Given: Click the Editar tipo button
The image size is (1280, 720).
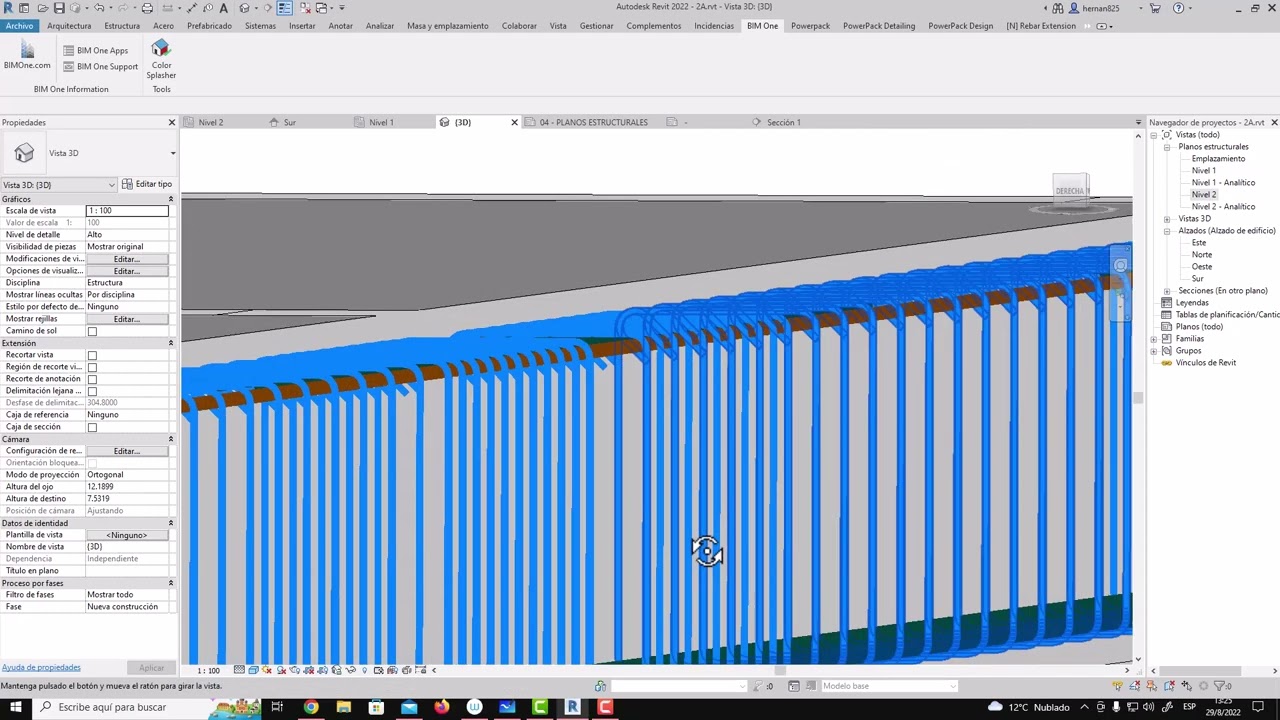Looking at the screenshot, I should [147, 184].
